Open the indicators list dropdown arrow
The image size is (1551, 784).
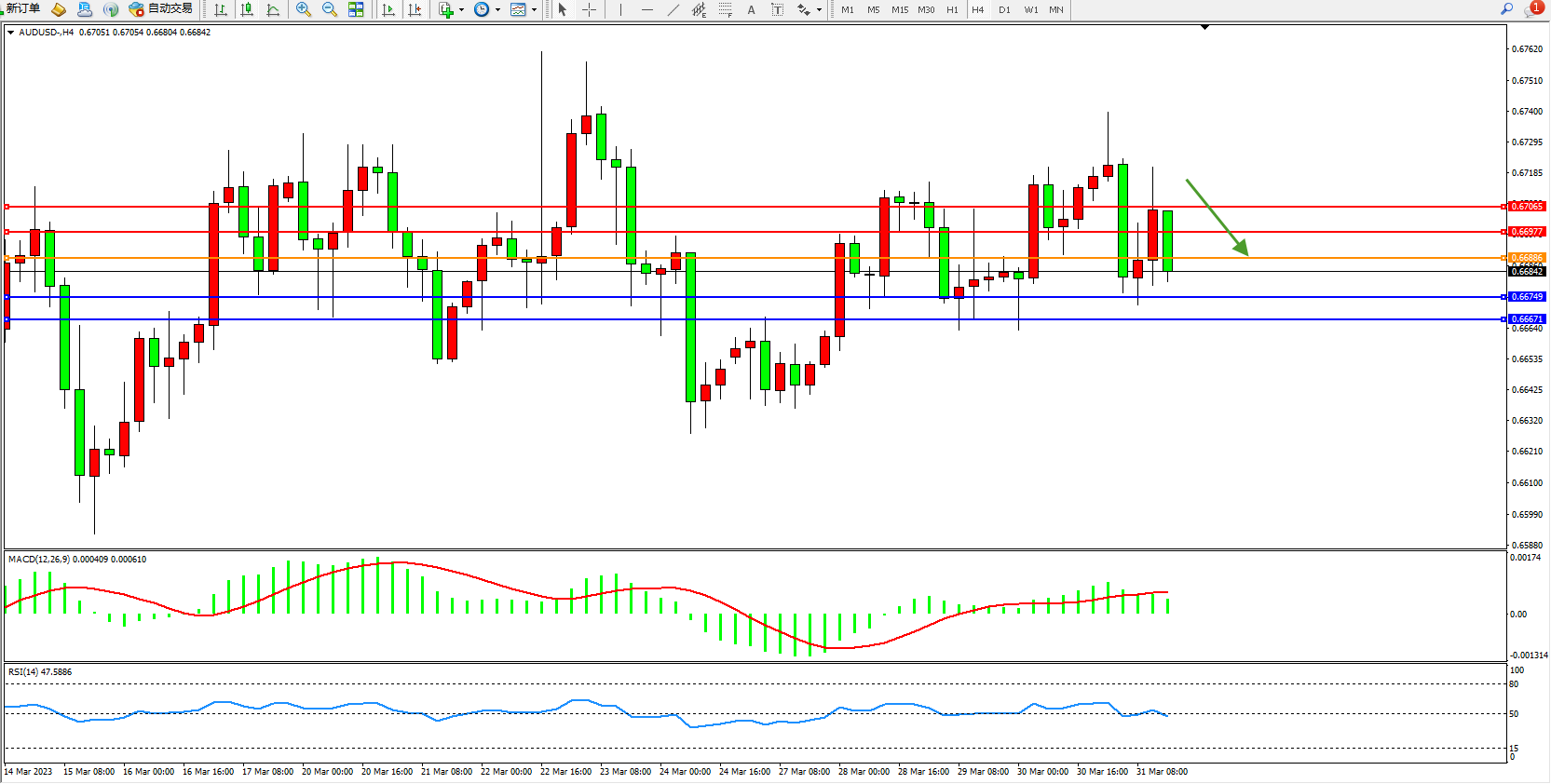[x=462, y=10]
